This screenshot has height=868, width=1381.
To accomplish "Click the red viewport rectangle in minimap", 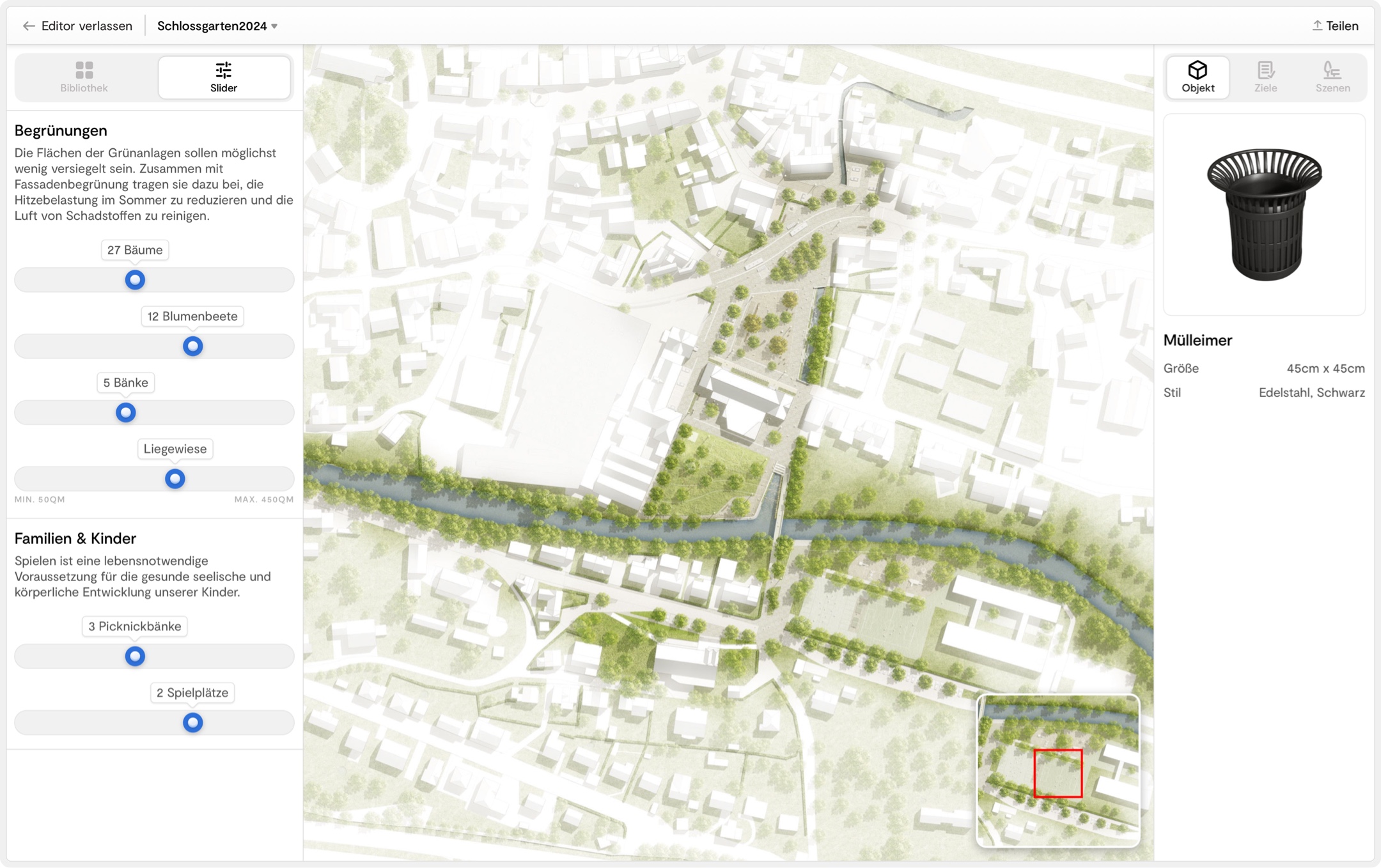I will pos(1057,773).
